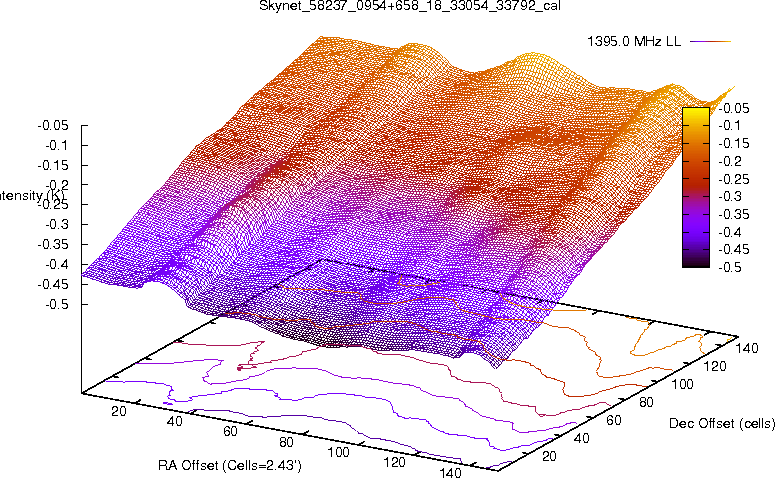Choose tick 140 on the RA Offset axis
Screen dimensions: 775x478
[450, 472]
